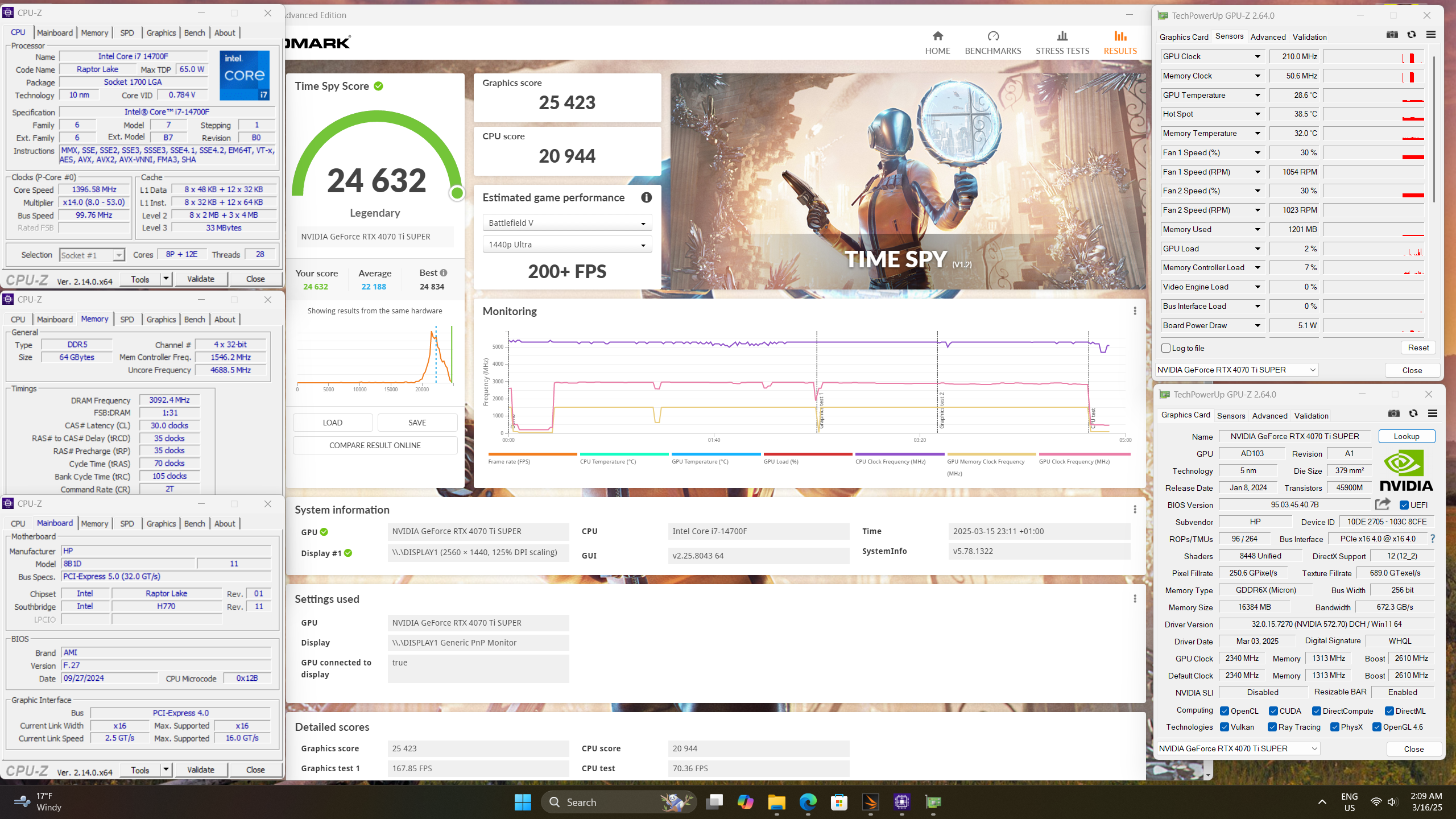Open Monitoring panel three-dot menu
Viewport: 1456px width, 819px height.
[x=1135, y=311]
